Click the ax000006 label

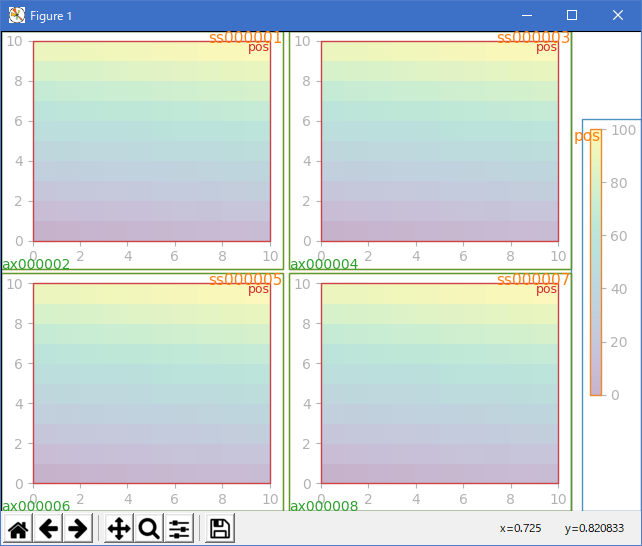(x=36, y=506)
